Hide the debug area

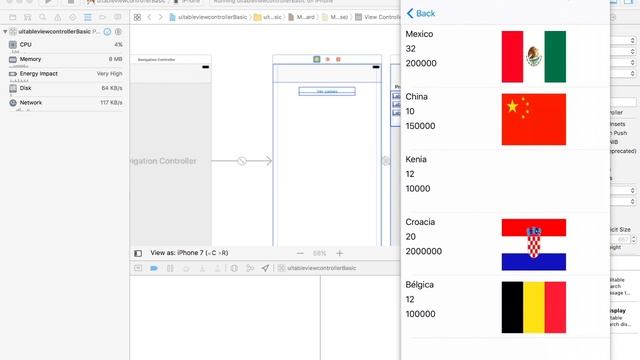(138, 268)
